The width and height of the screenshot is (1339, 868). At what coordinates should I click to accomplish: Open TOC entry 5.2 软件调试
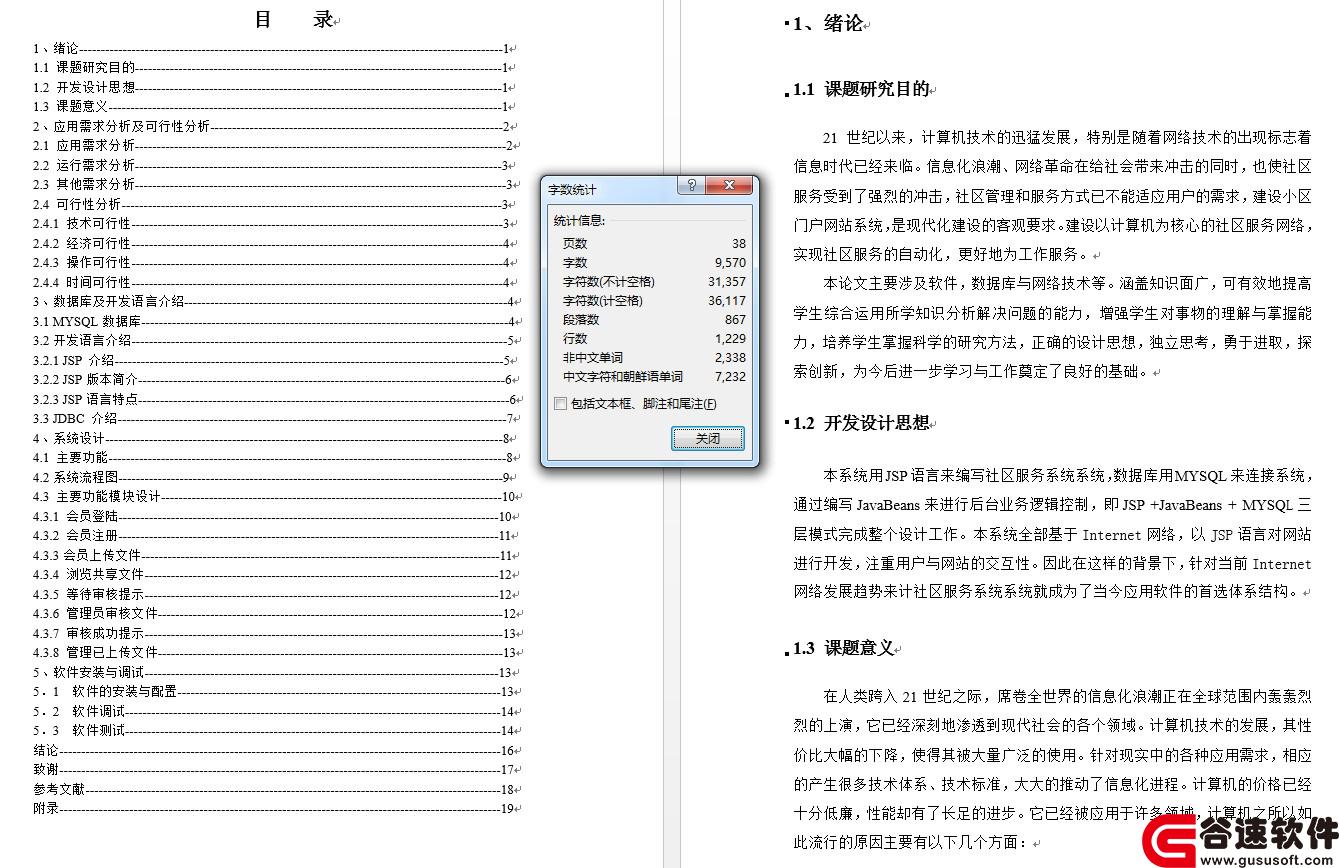pos(277,711)
